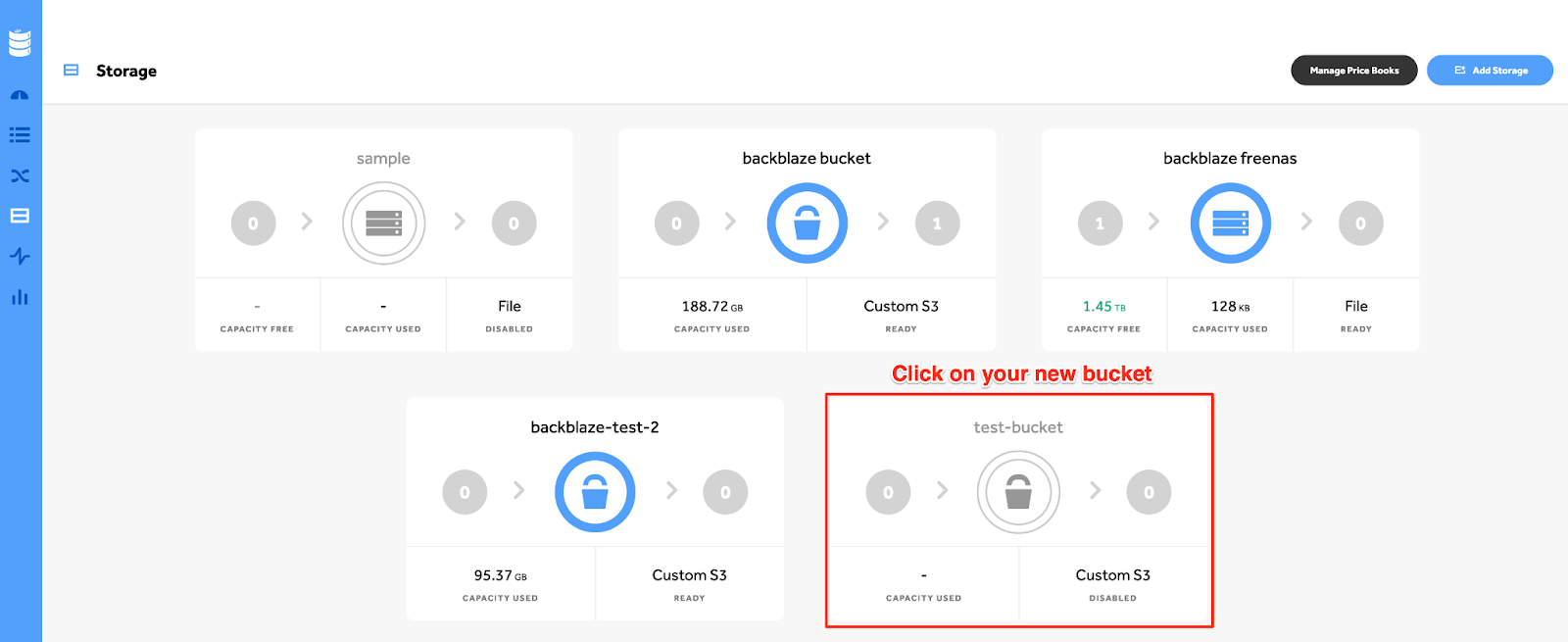Screen dimensions: 1568x642
Task: Click the right count circle on backblaze-test-2
Action: click(725, 492)
